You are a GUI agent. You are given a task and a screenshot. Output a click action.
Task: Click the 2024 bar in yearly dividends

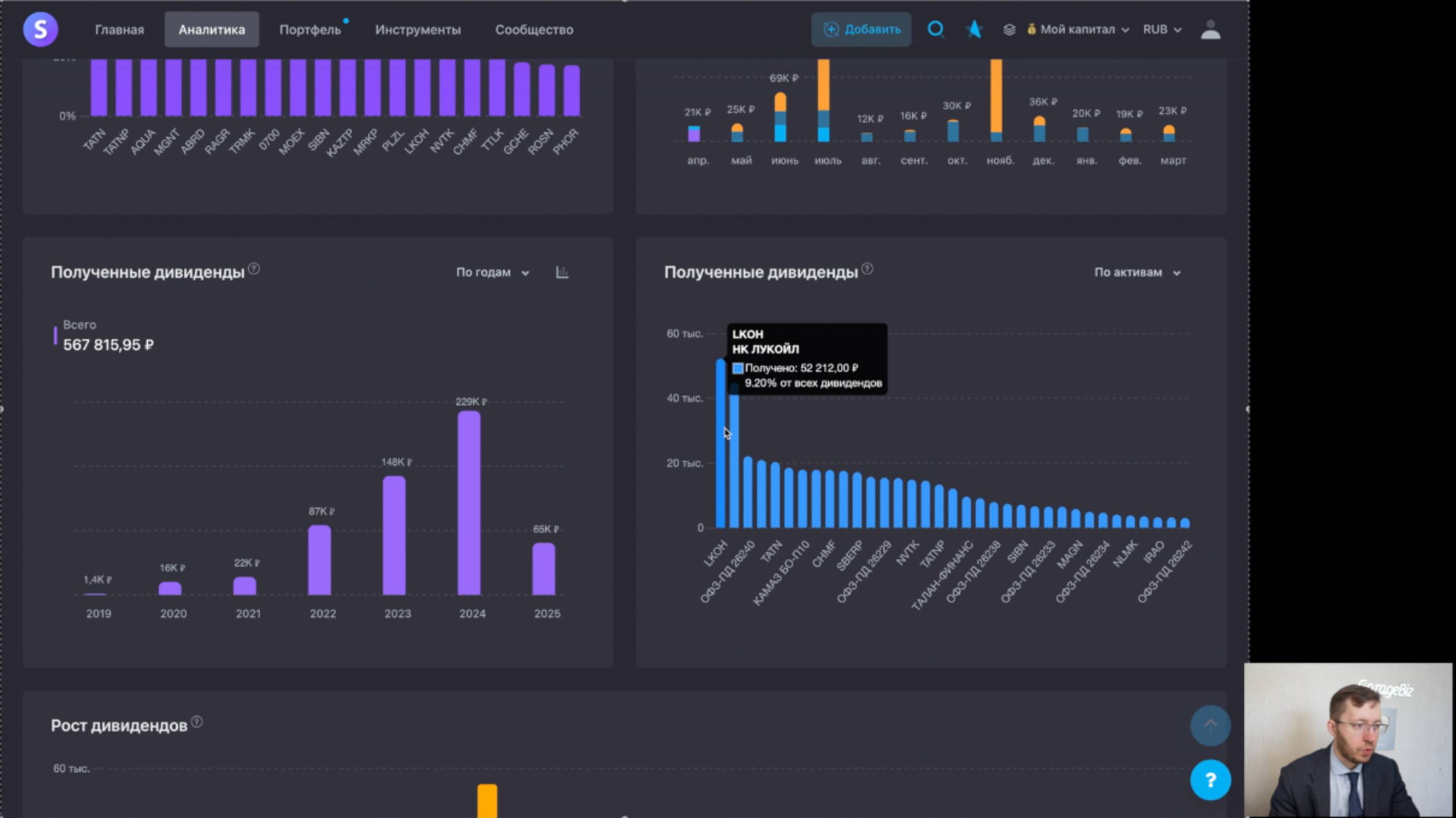tap(469, 503)
